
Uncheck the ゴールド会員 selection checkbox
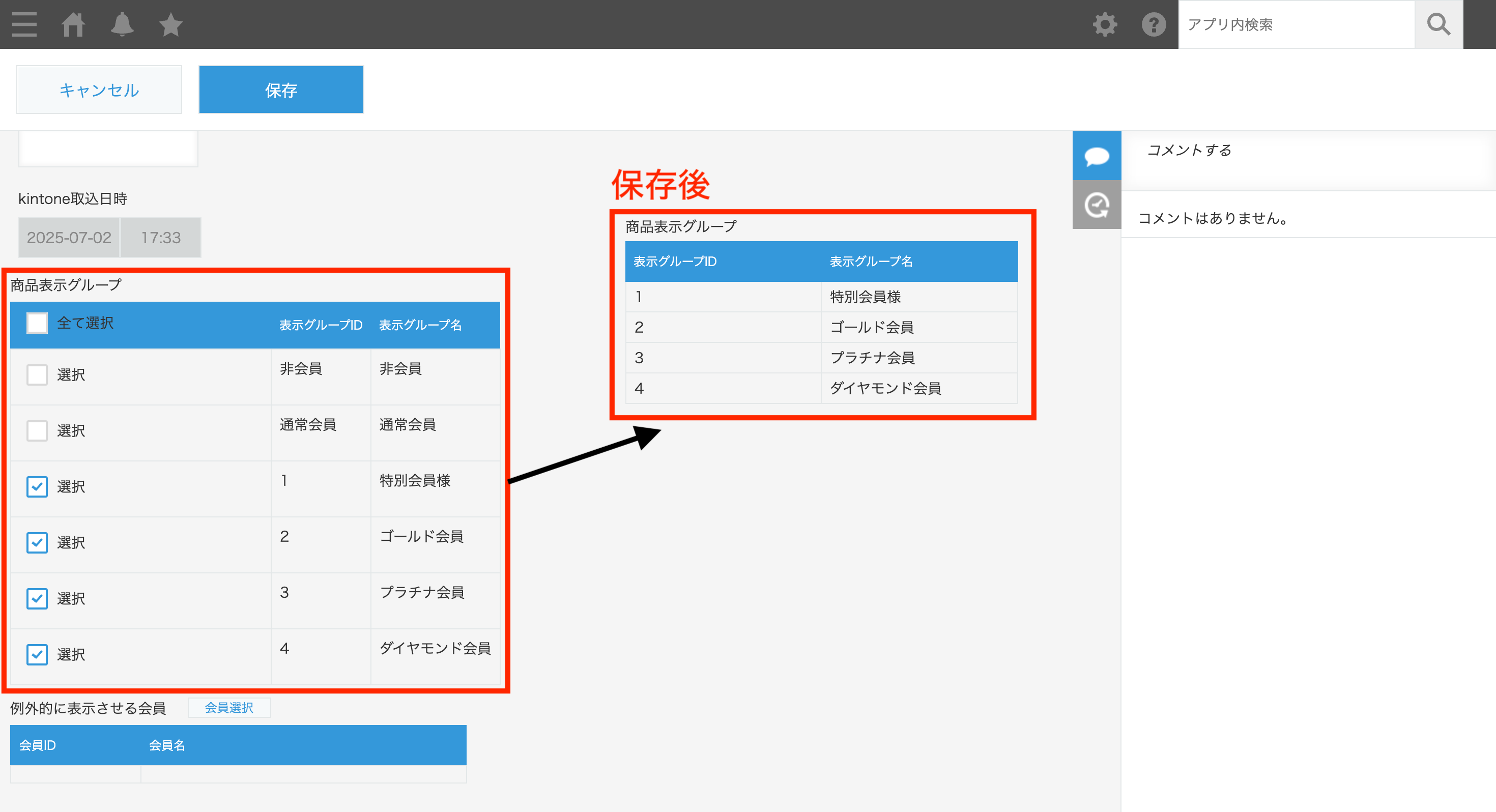(37, 542)
